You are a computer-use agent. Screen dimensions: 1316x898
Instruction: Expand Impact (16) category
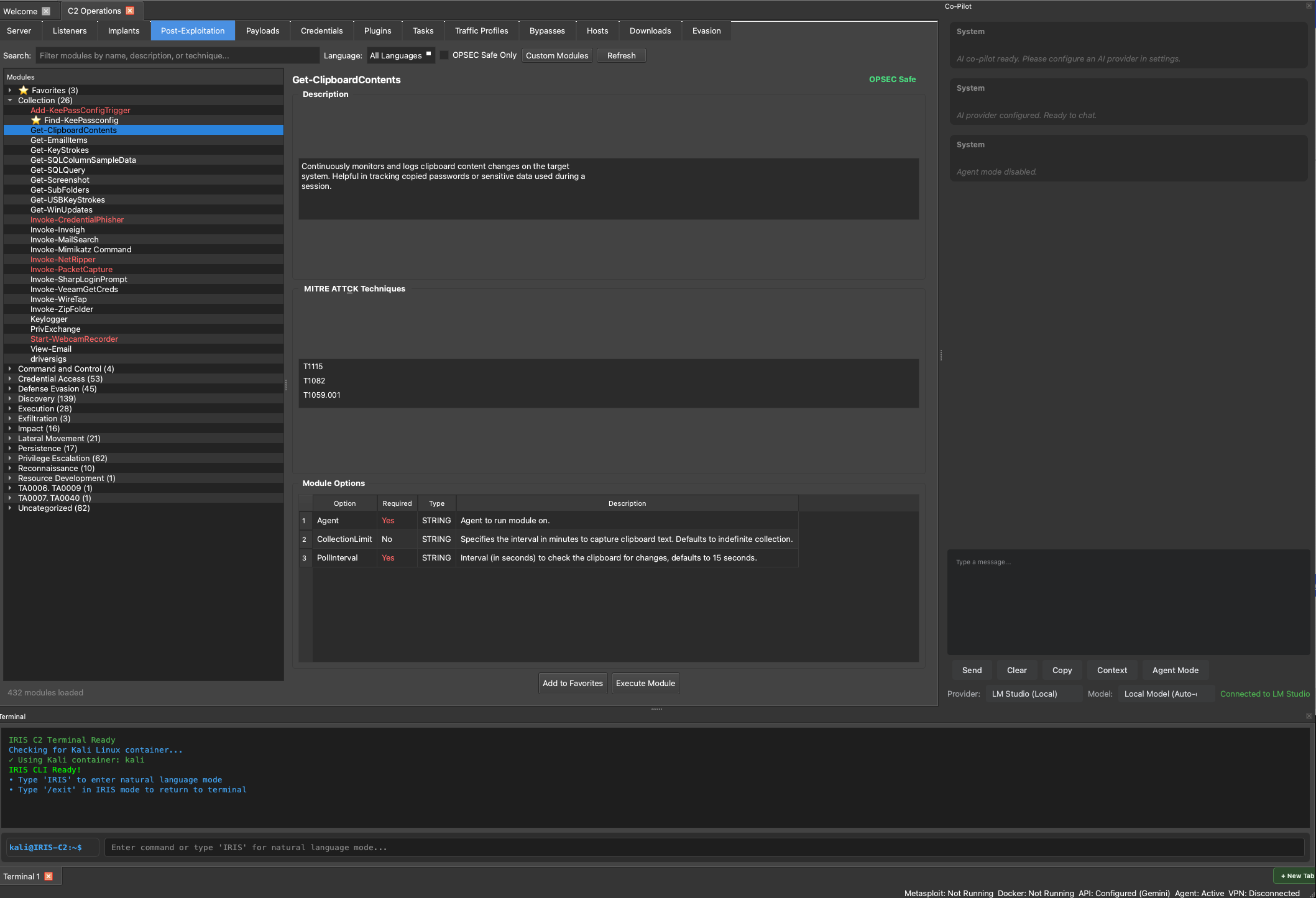click(x=10, y=428)
